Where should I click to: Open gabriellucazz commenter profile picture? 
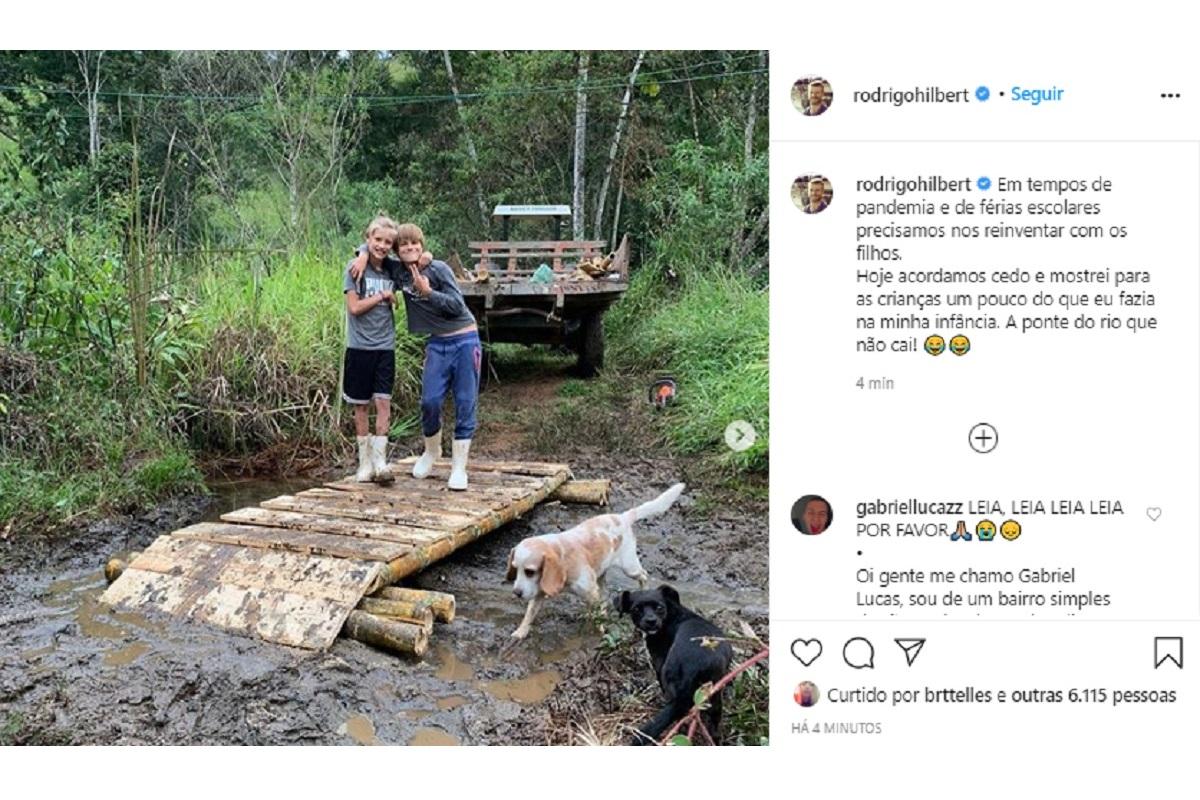click(x=811, y=515)
